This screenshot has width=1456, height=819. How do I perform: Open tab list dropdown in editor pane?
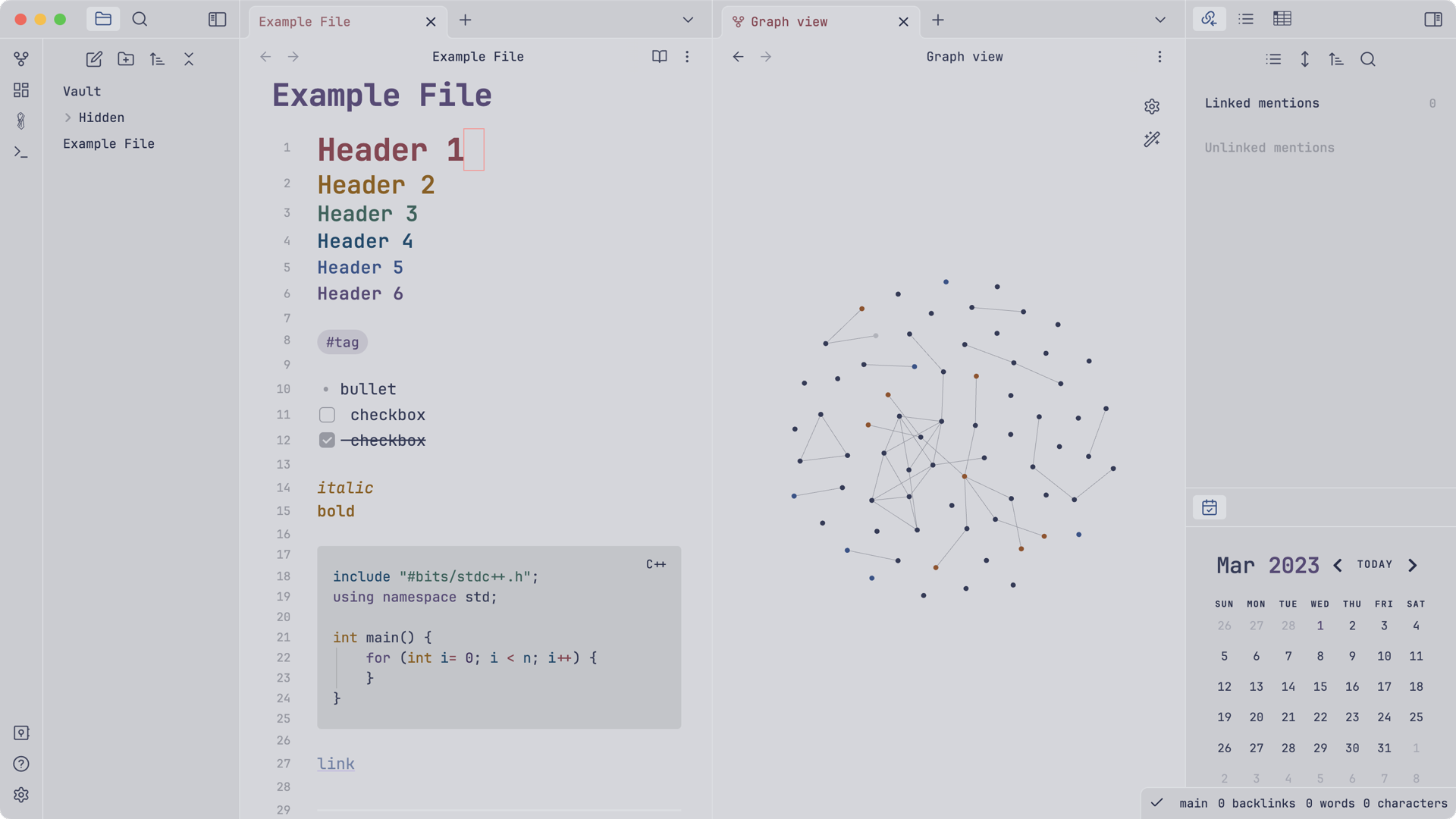688,20
